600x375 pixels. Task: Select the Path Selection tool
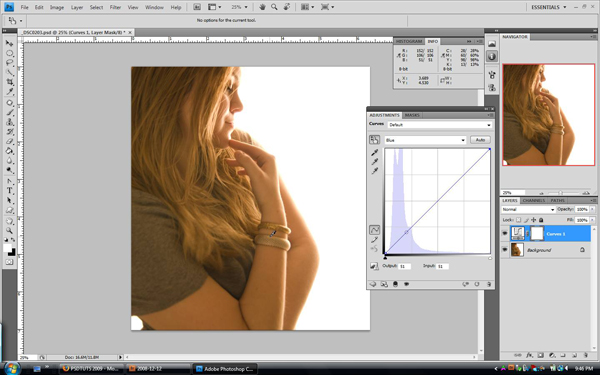10,201
